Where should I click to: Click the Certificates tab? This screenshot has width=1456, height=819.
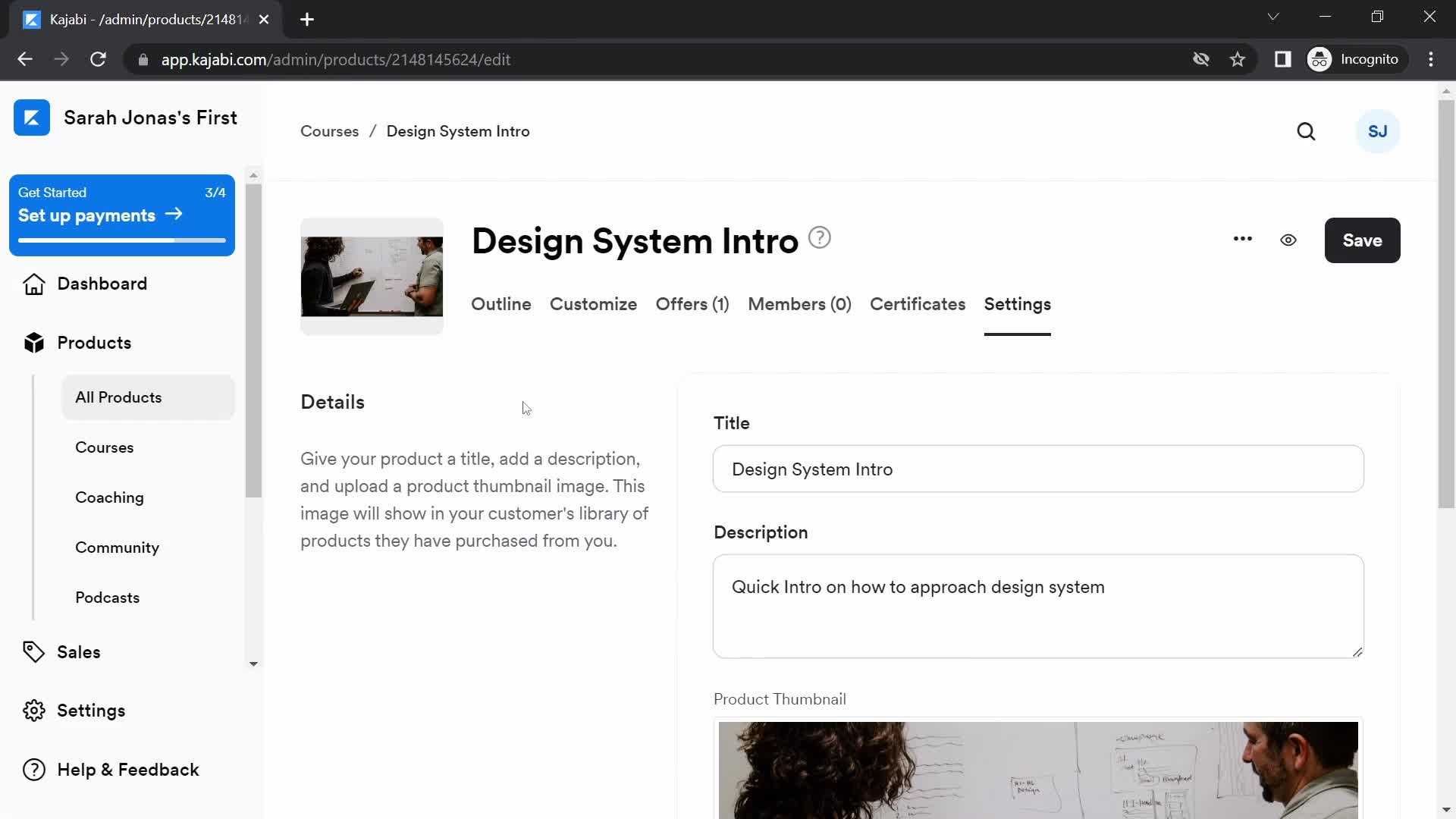917,304
